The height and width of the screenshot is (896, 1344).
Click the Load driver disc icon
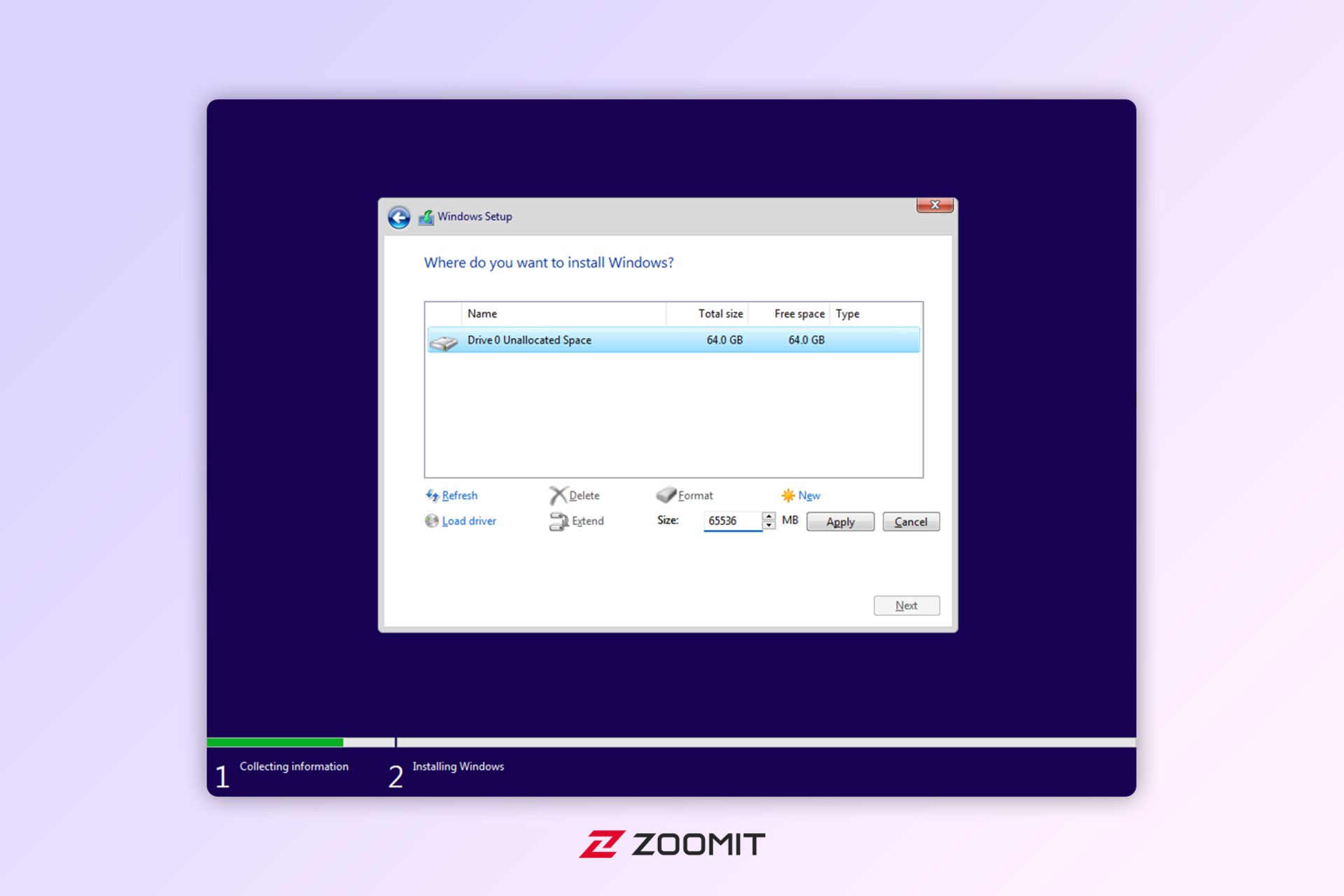click(x=432, y=521)
